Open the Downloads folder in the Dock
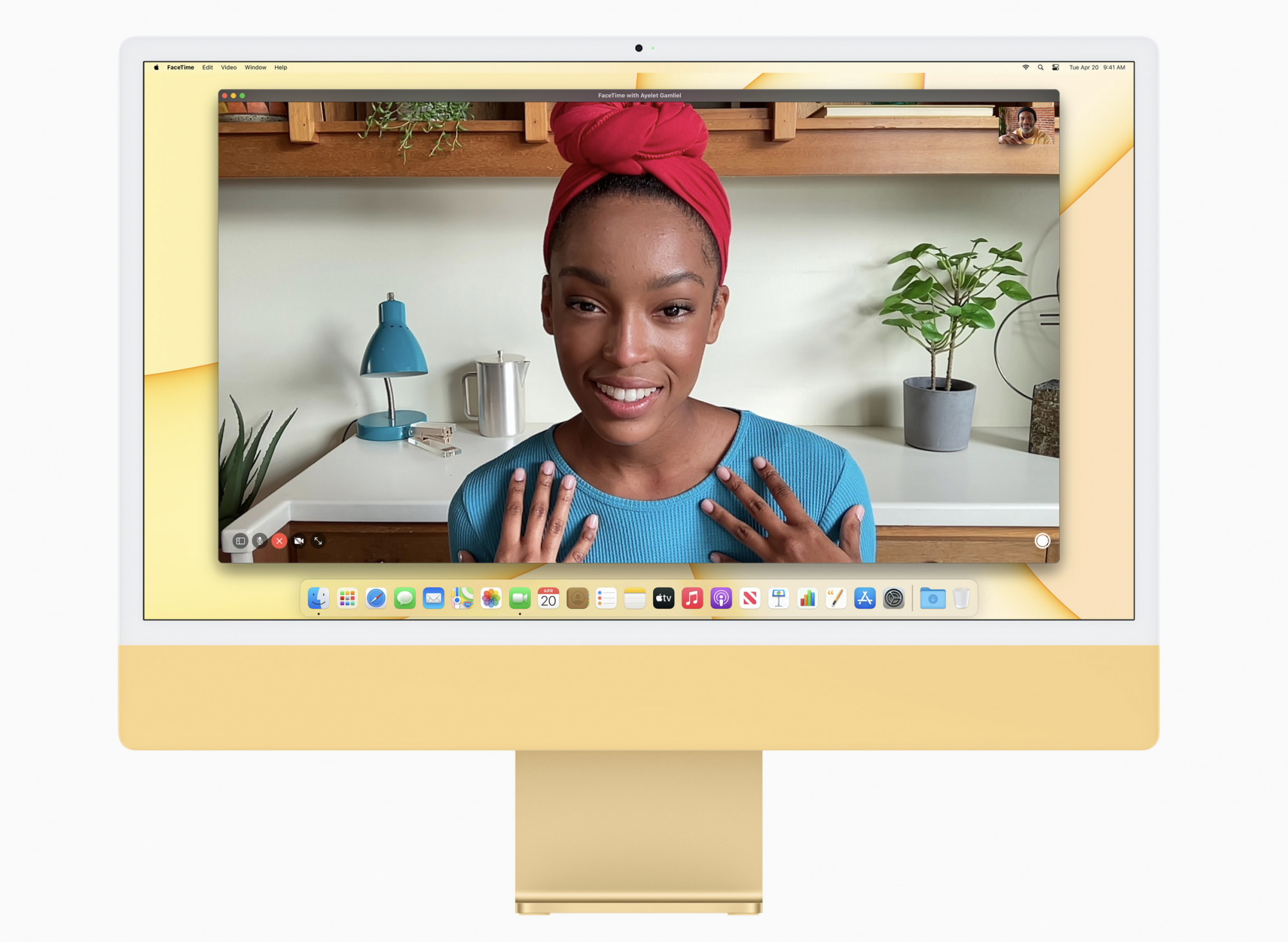1288x942 pixels. click(x=933, y=599)
